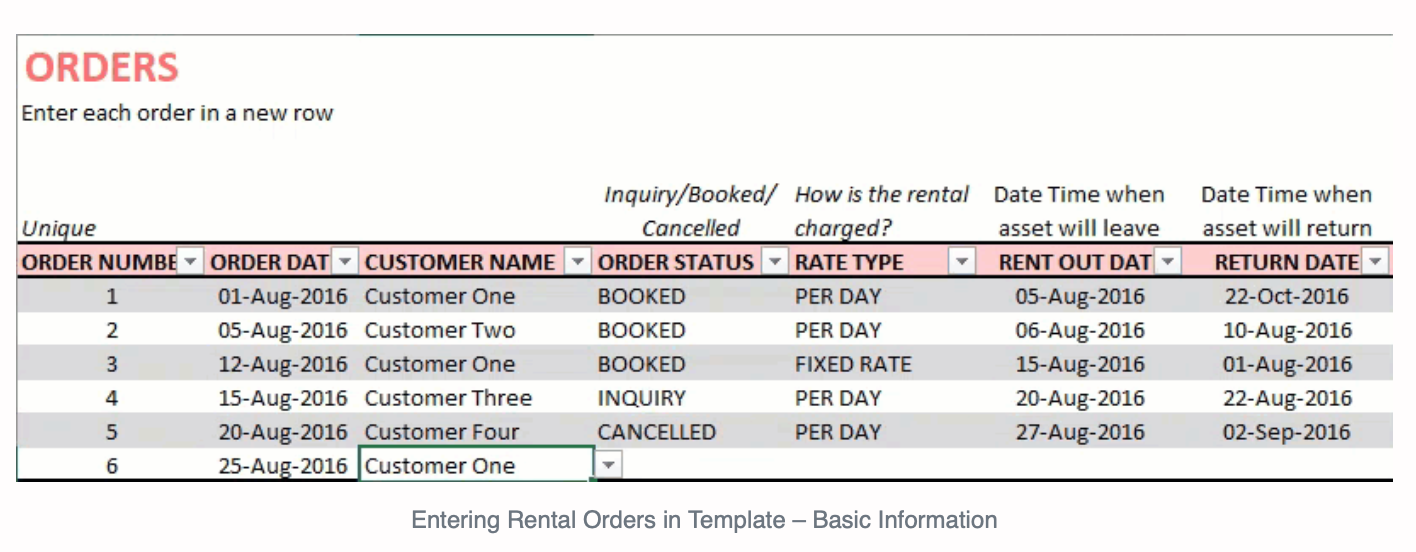Open the ORDER NUMBER filter dropdown

[190, 262]
